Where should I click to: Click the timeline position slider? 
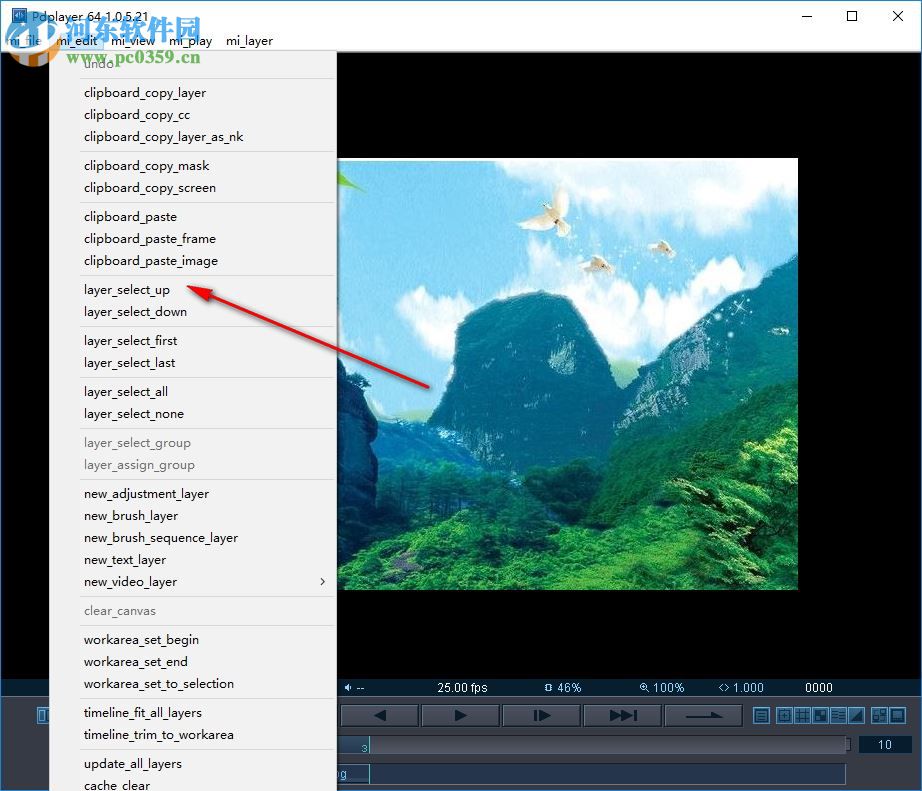[x=600, y=744]
